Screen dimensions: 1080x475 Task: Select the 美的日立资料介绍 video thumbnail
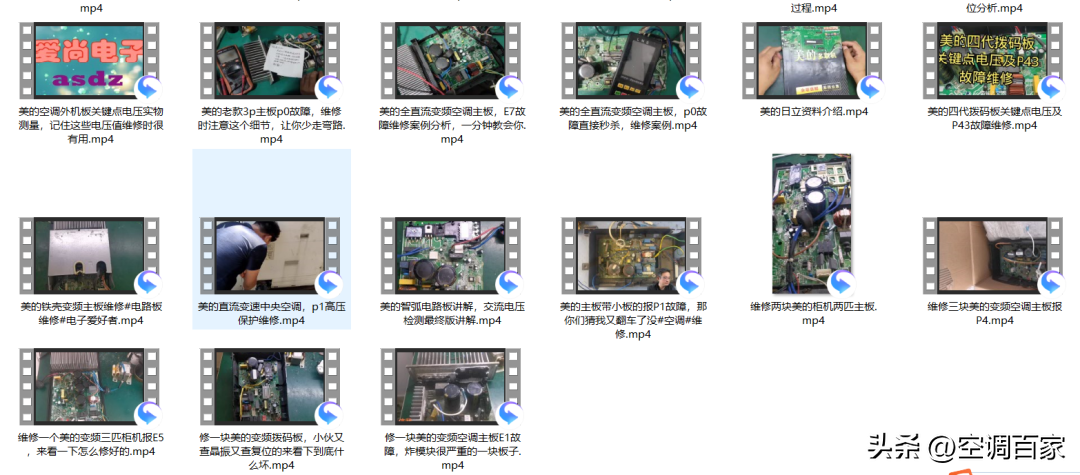point(812,60)
